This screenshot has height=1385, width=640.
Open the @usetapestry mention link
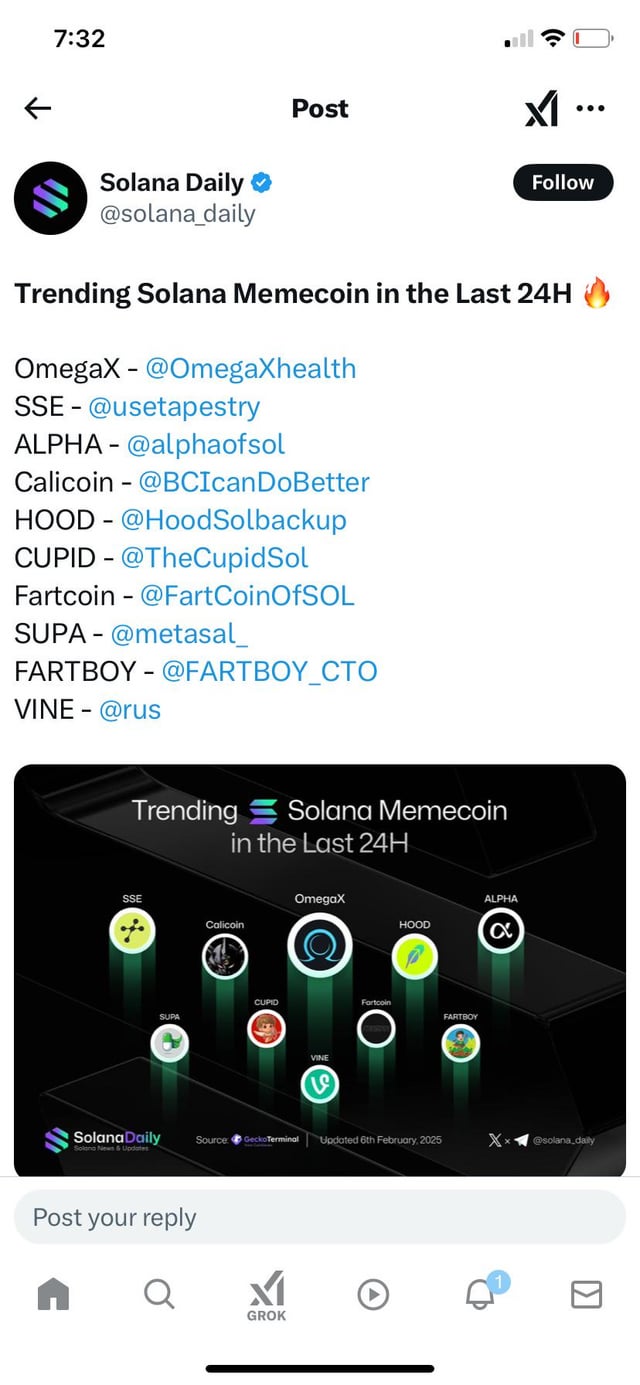pos(174,406)
